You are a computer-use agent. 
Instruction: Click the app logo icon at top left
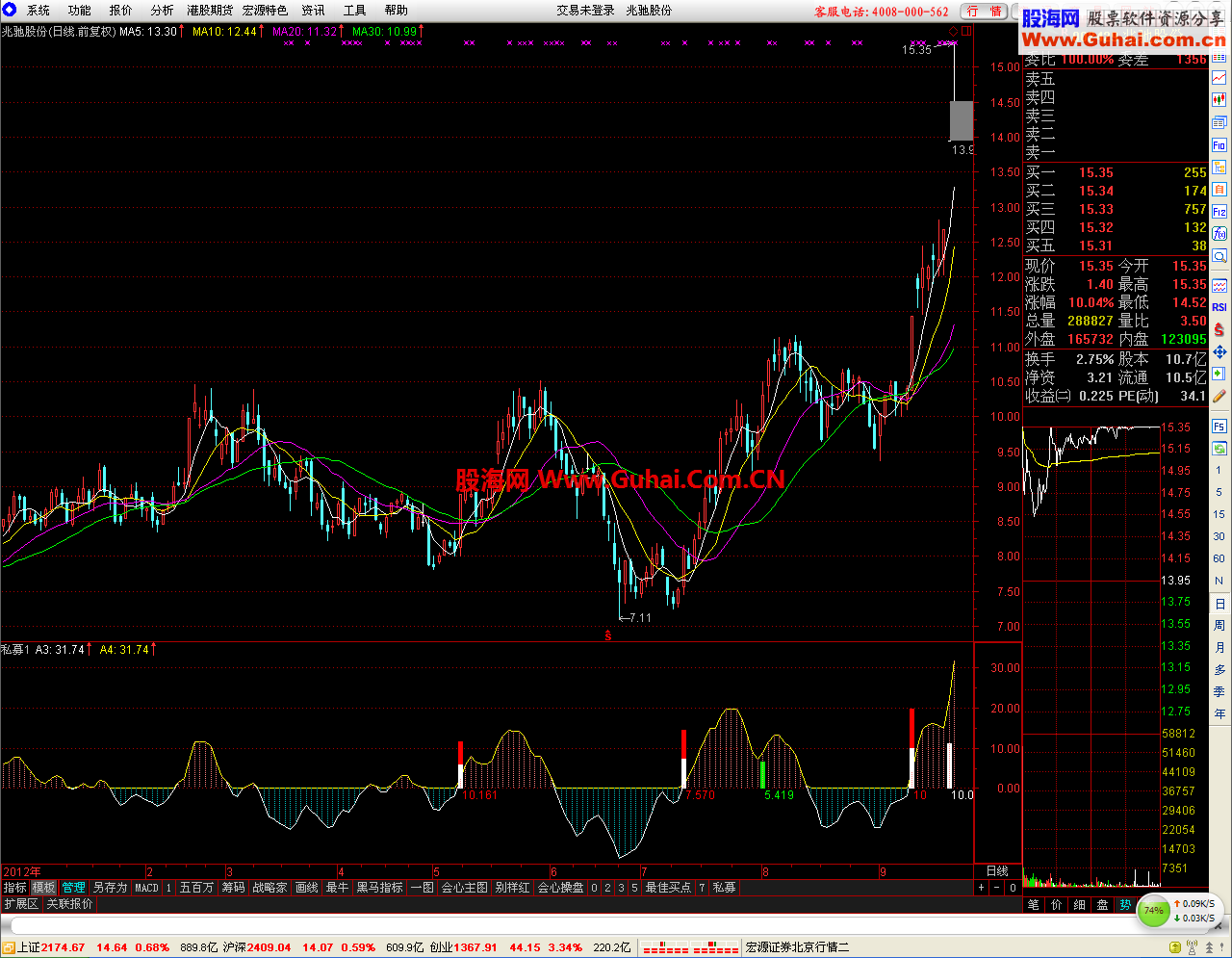tap(10, 10)
